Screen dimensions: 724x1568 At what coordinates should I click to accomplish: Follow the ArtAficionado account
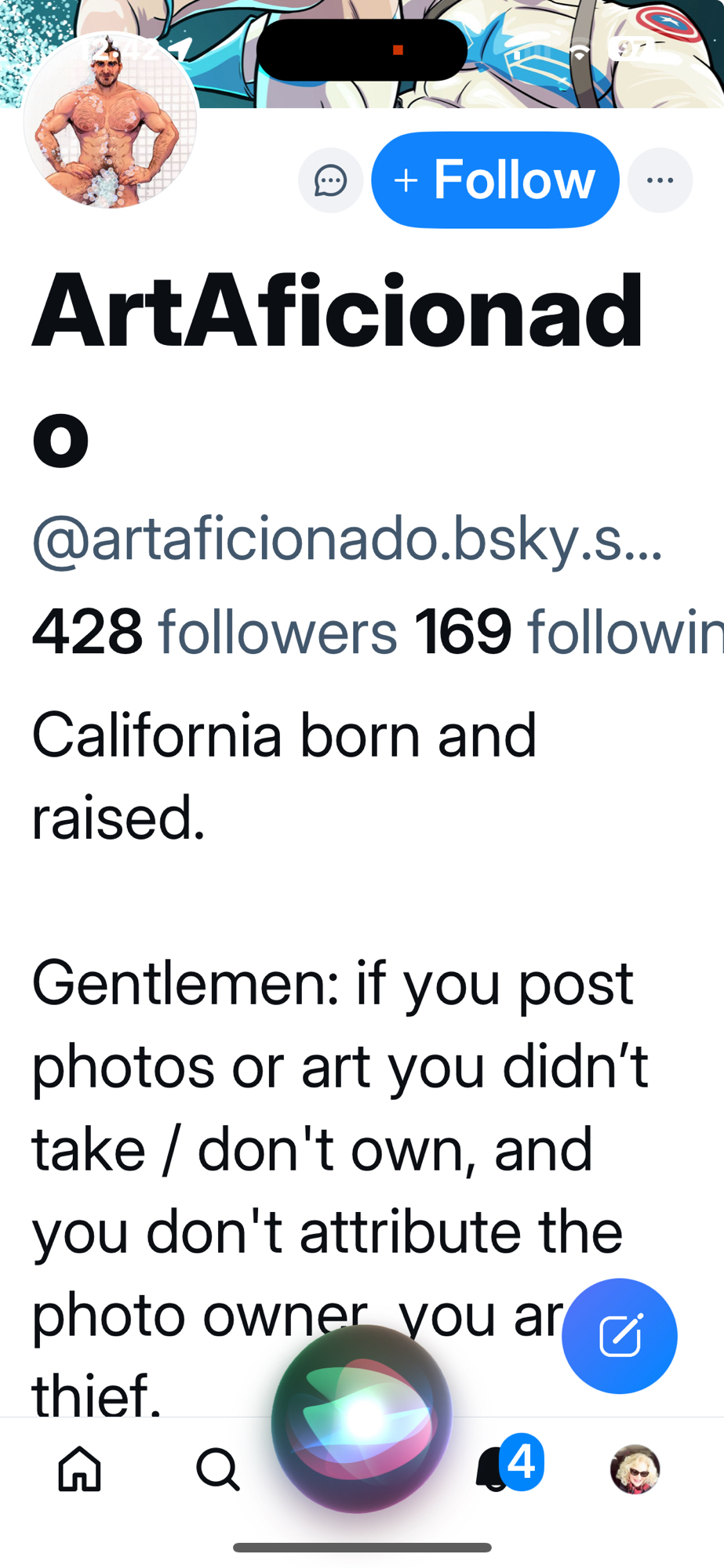[495, 180]
